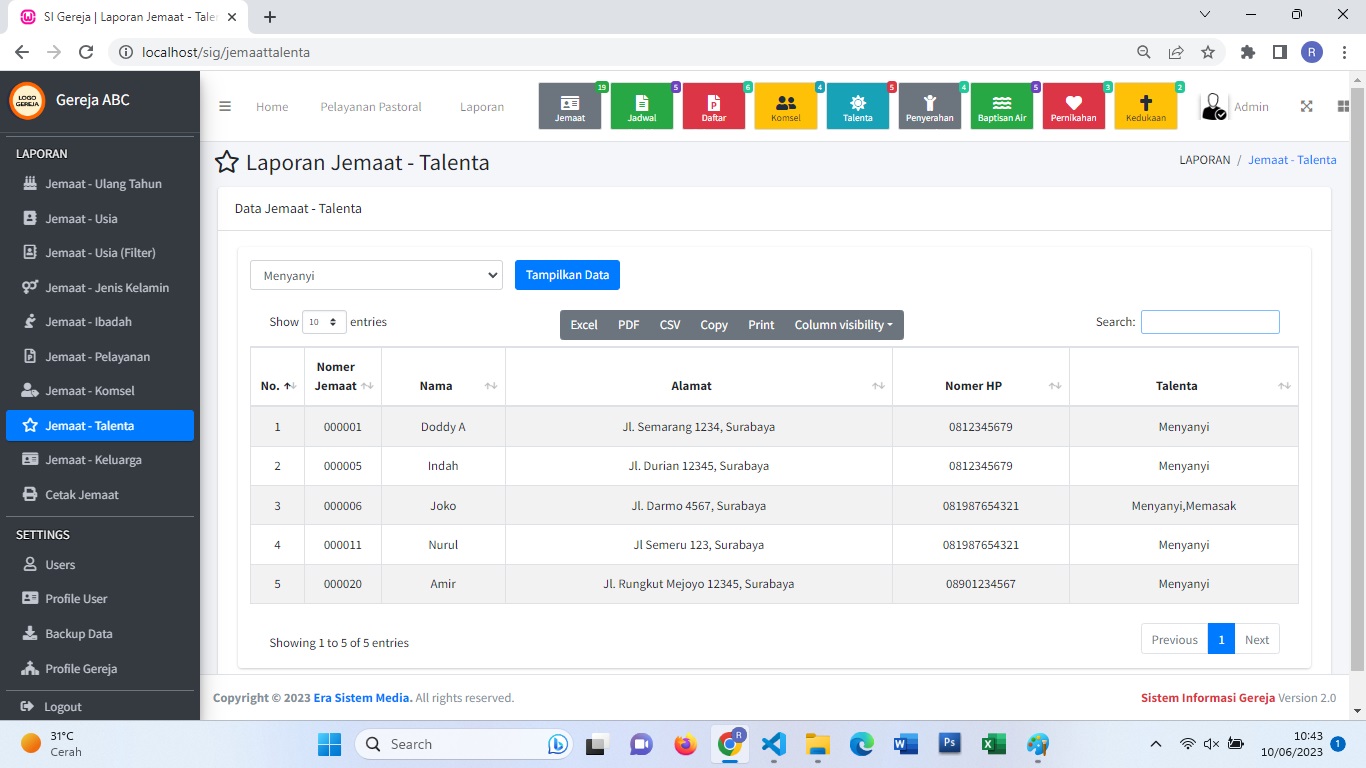Click the Pernikahan heart icon
This screenshot has width=1366, height=768.
pyautogui.click(x=1074, y=106)
